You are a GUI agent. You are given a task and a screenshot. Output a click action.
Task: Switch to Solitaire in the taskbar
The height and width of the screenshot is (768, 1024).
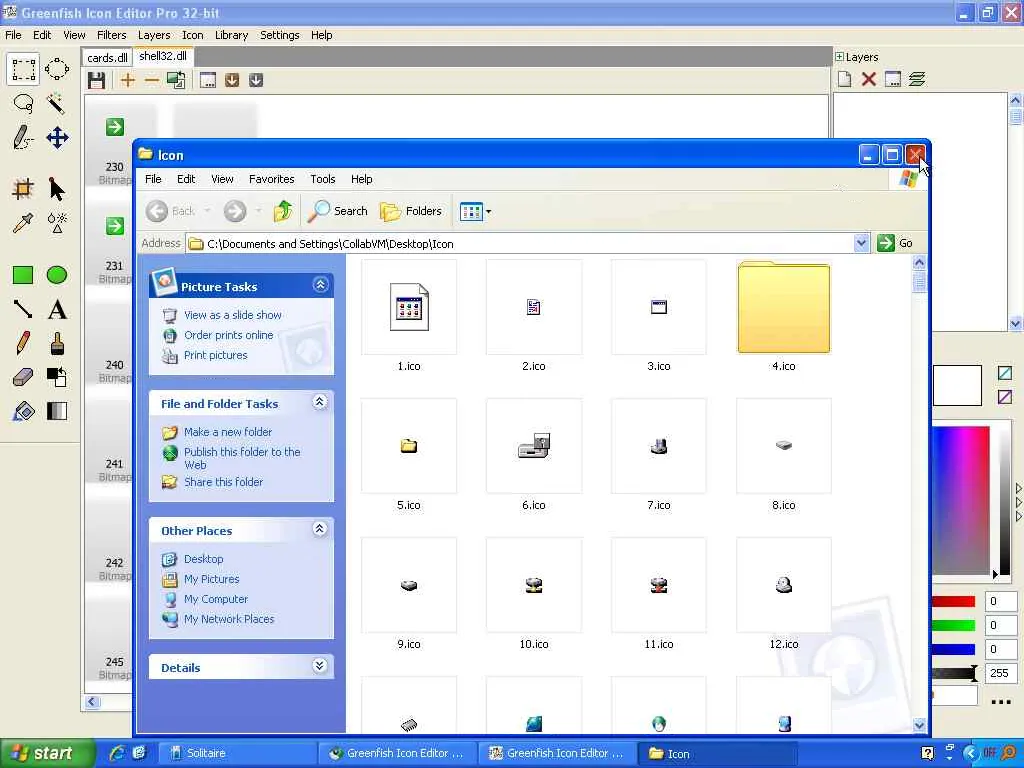pos(238,753)
